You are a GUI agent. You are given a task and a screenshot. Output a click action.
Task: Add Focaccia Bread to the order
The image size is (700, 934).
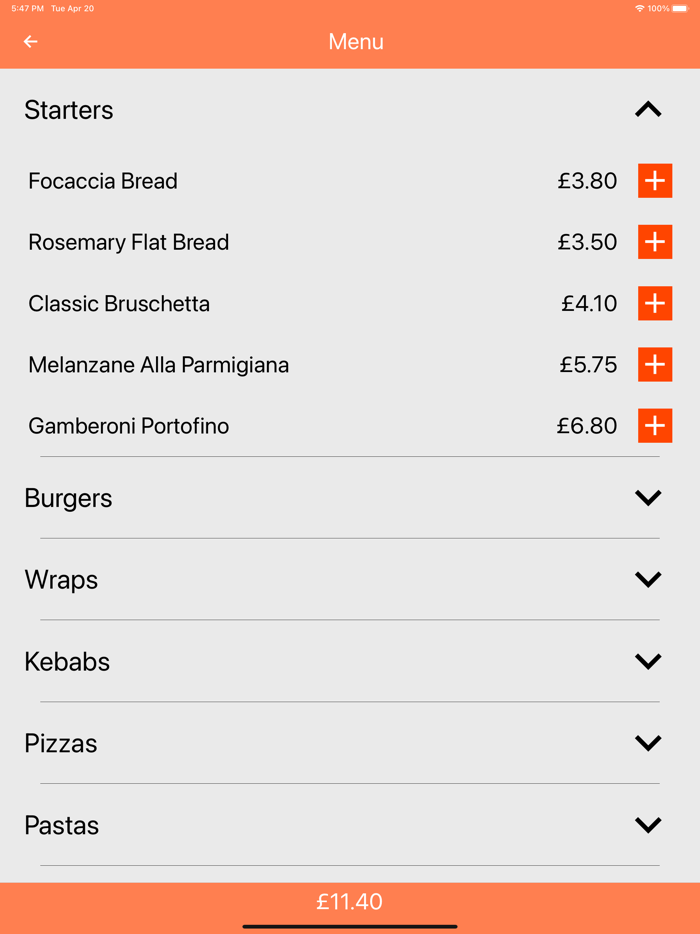coord(655,181)
